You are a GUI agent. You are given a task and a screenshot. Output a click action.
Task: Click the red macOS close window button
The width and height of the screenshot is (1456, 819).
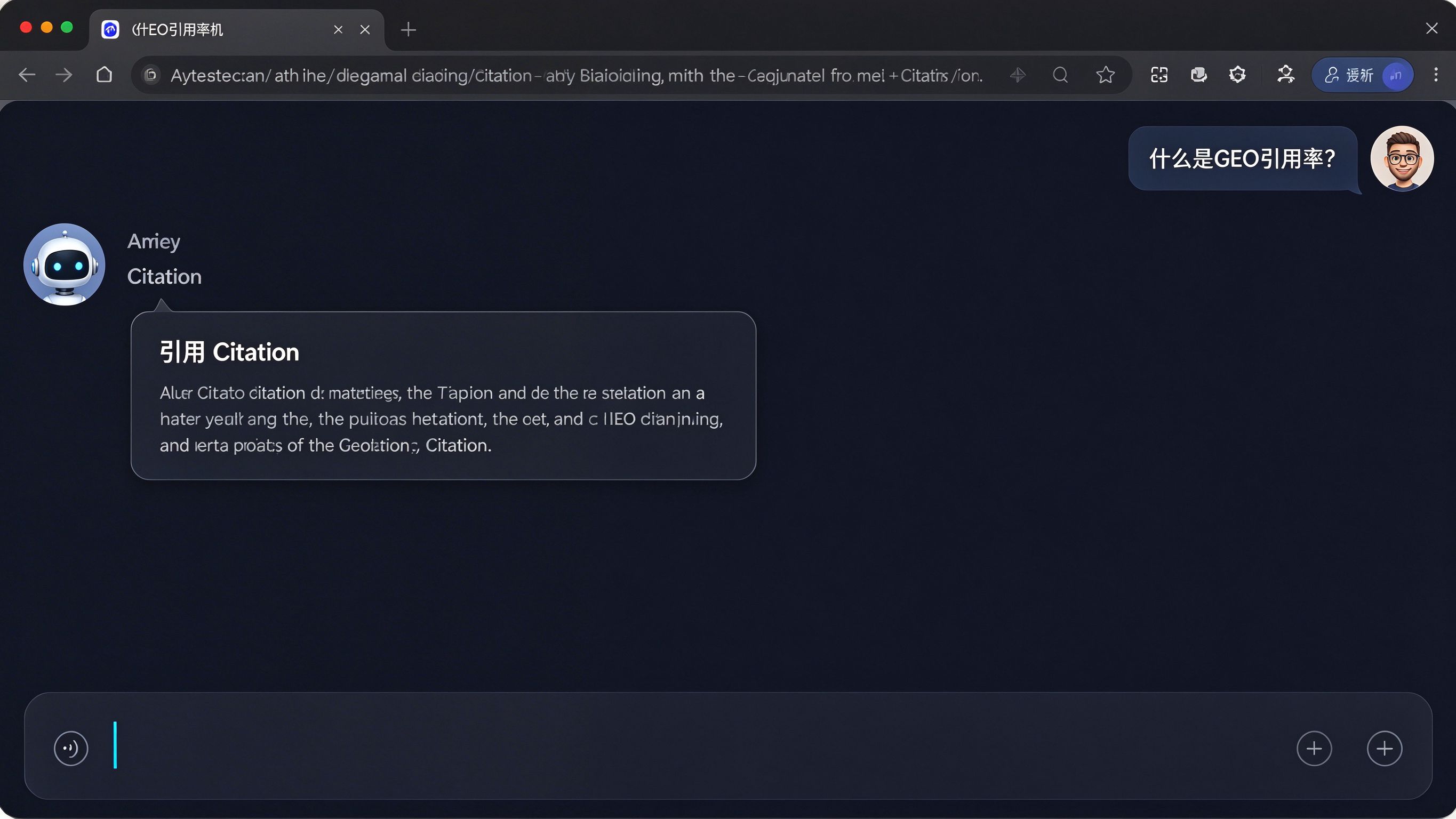(26, 27)
